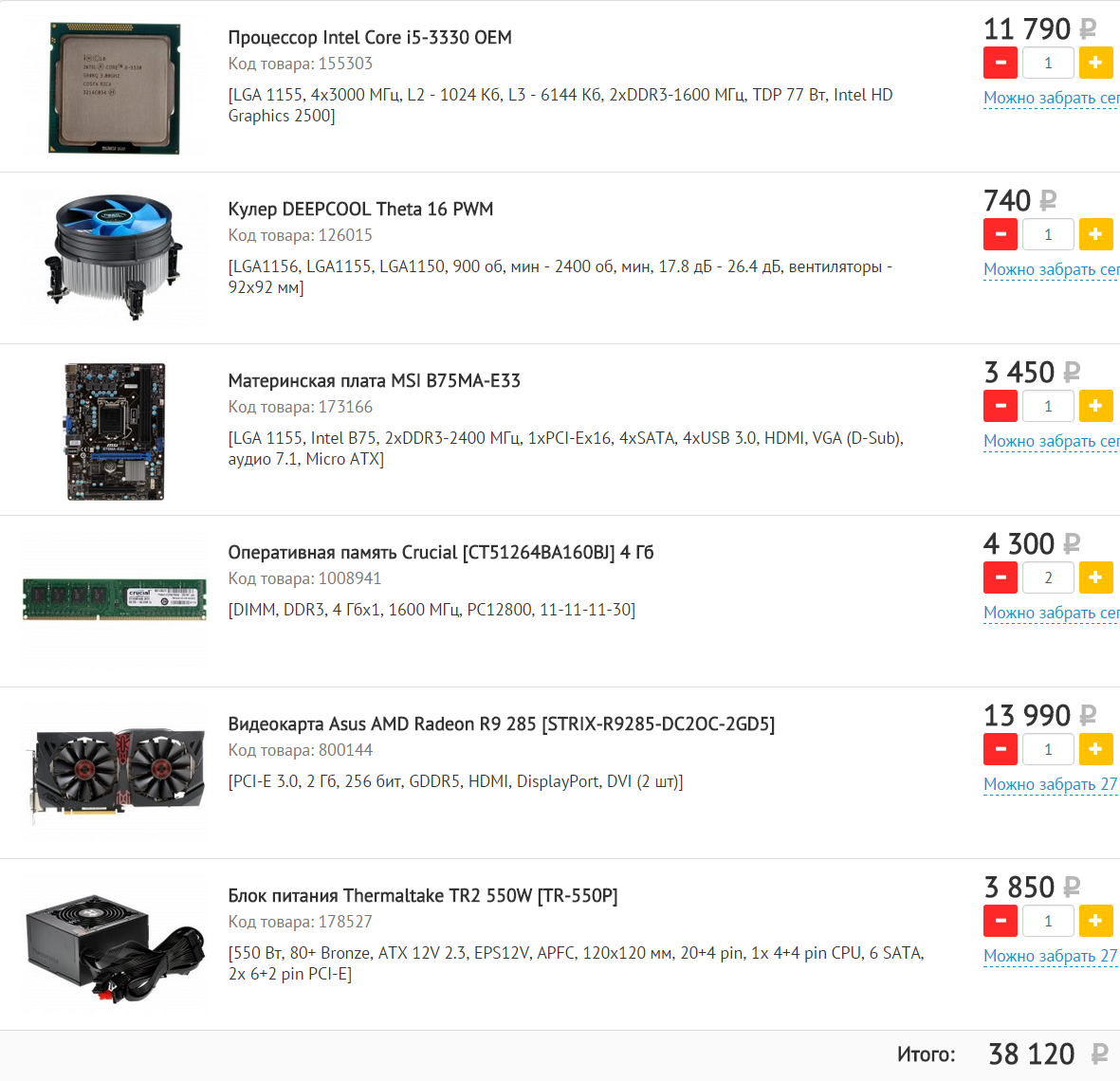This screenshot has height=1081, width=1120.
Task: Click plus button for Thermaltake power supply
Action: (x=1095, y=921)
